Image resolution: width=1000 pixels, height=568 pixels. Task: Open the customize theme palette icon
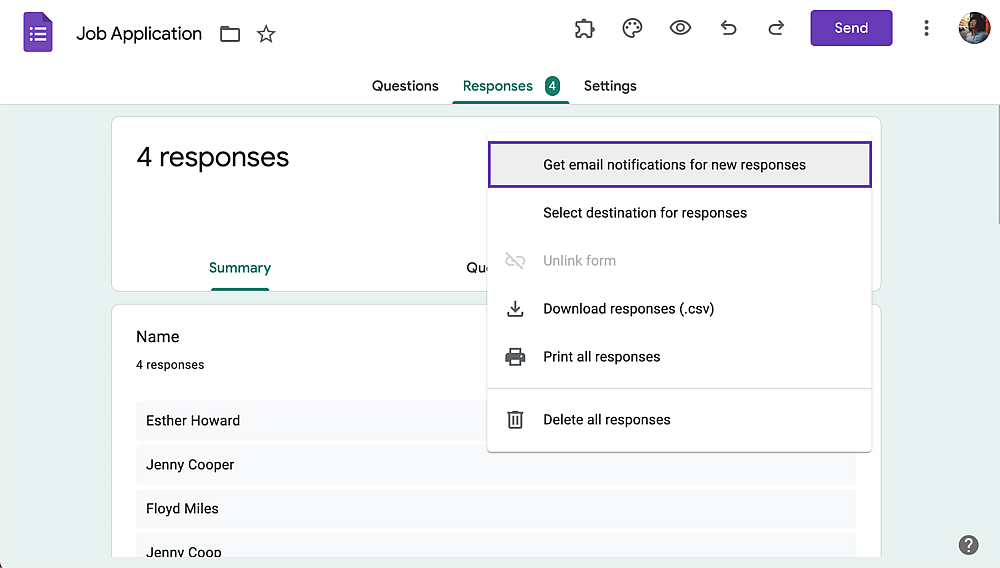(x=632, y=28)
